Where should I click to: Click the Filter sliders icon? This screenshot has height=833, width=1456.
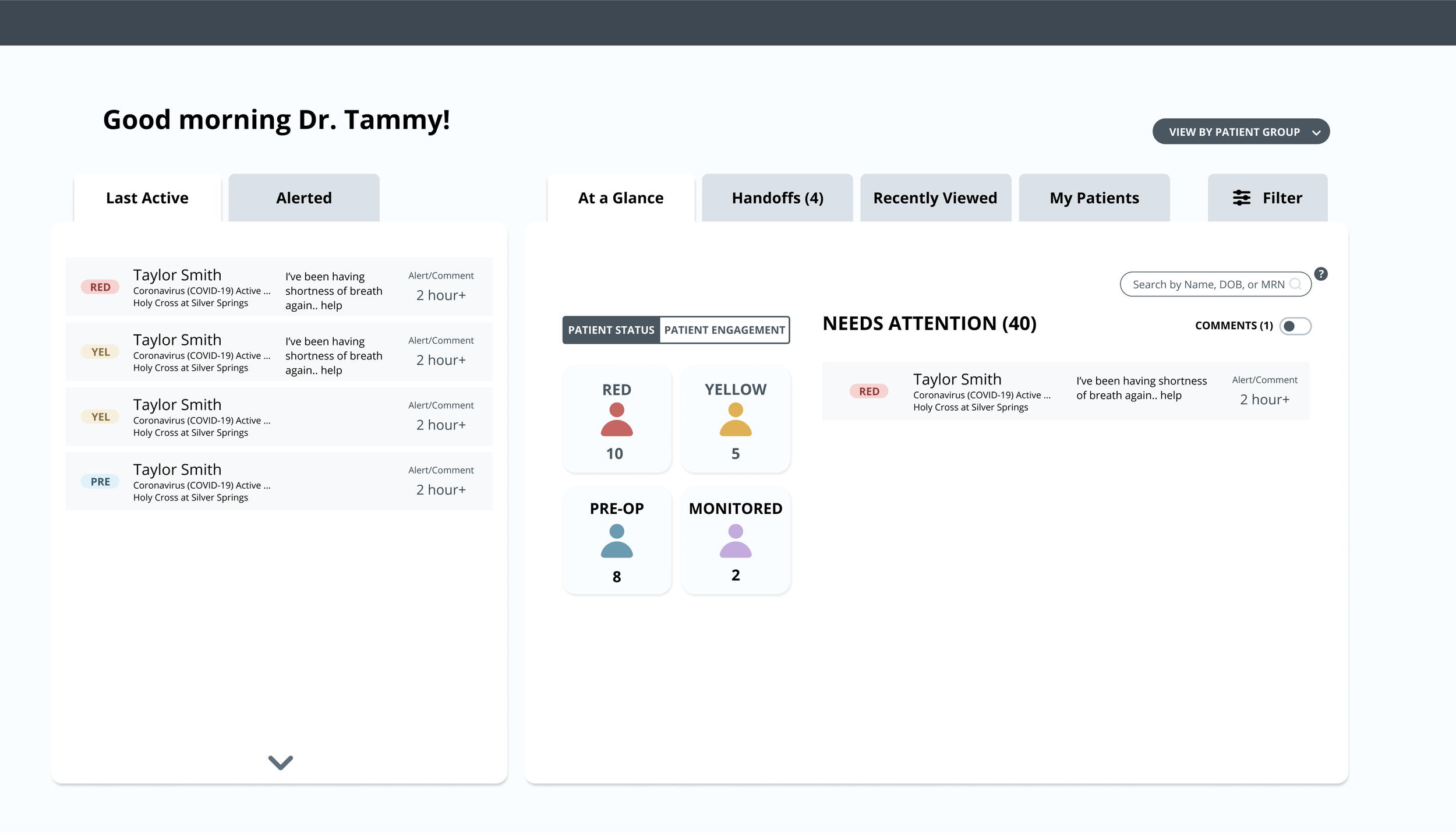point(1241,198)
